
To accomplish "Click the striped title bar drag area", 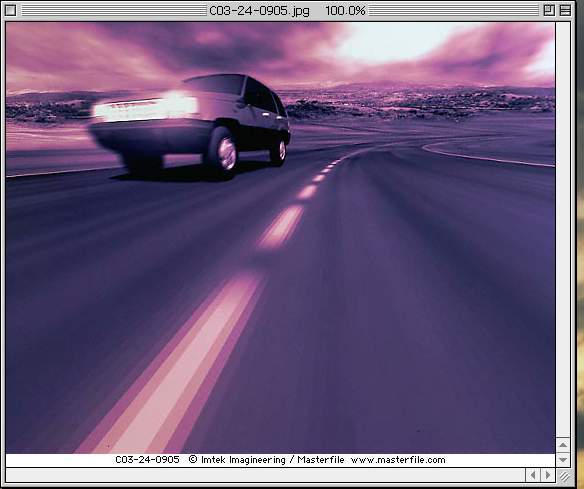I will click(x=114, y=10).
